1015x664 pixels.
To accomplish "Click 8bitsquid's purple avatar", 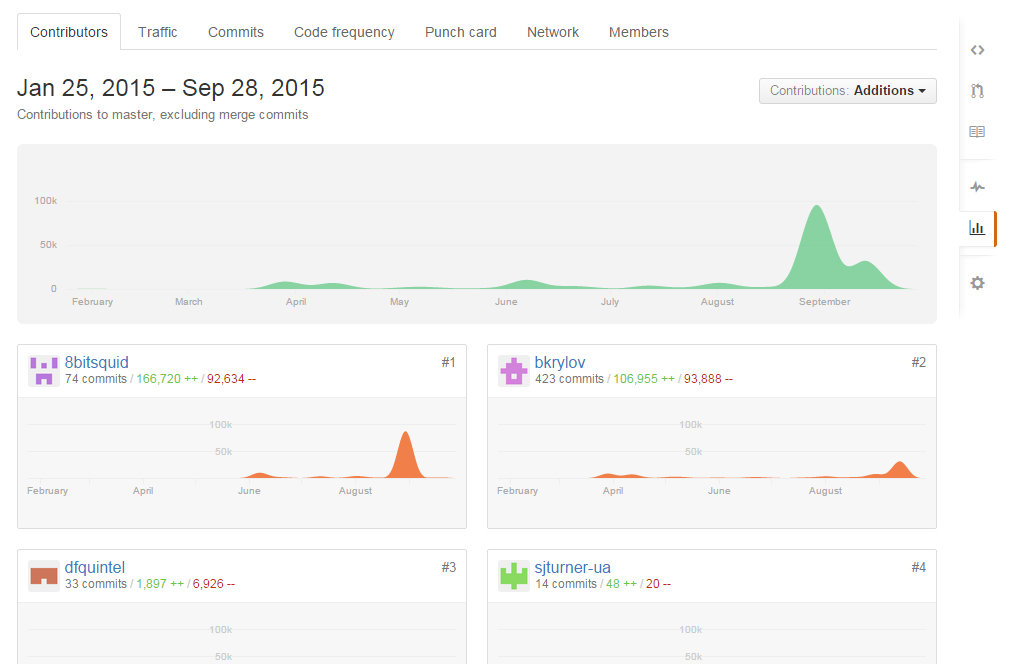I will click(44, 371).
